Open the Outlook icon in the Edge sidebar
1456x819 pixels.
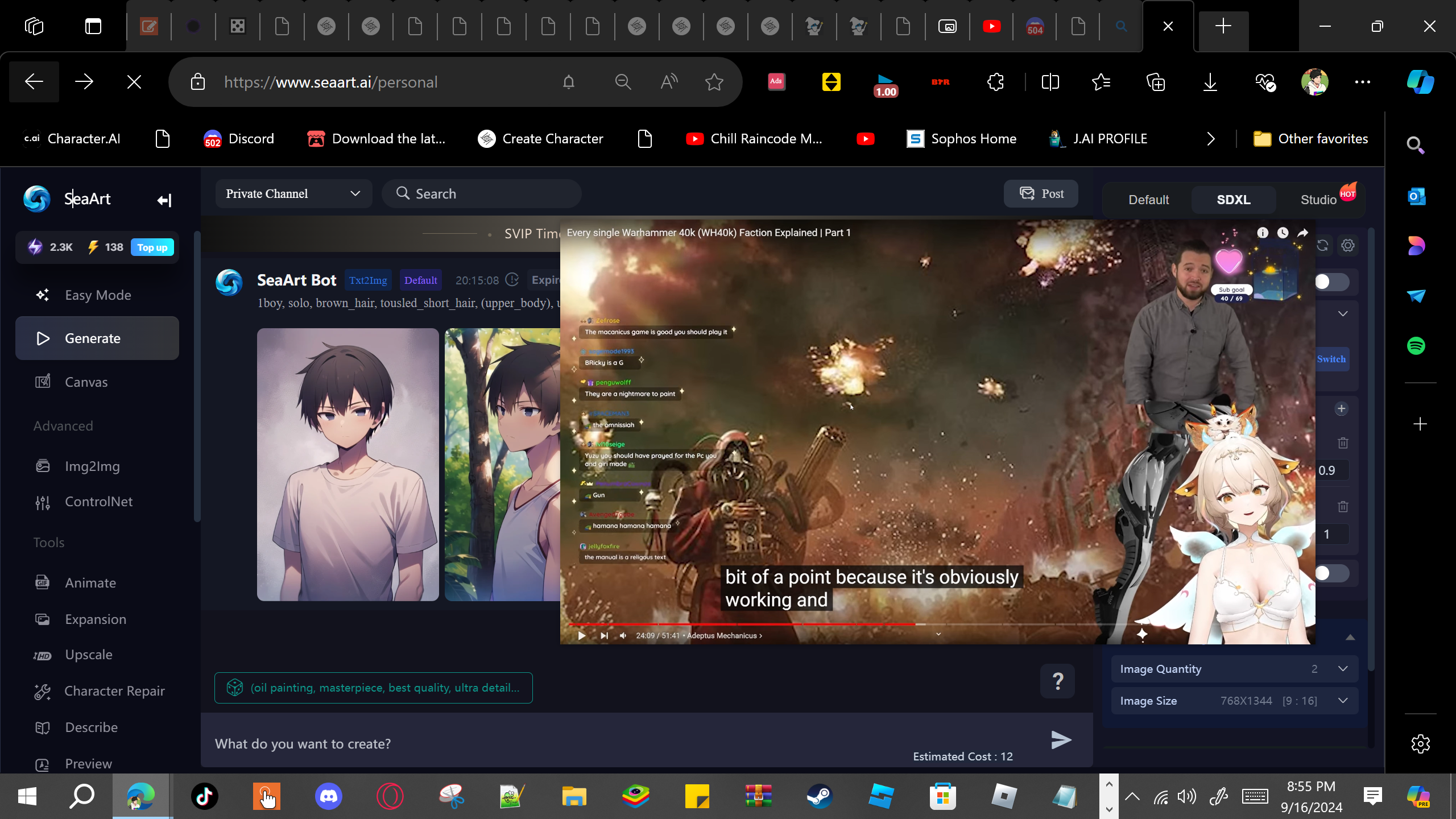pos(1416,197)
